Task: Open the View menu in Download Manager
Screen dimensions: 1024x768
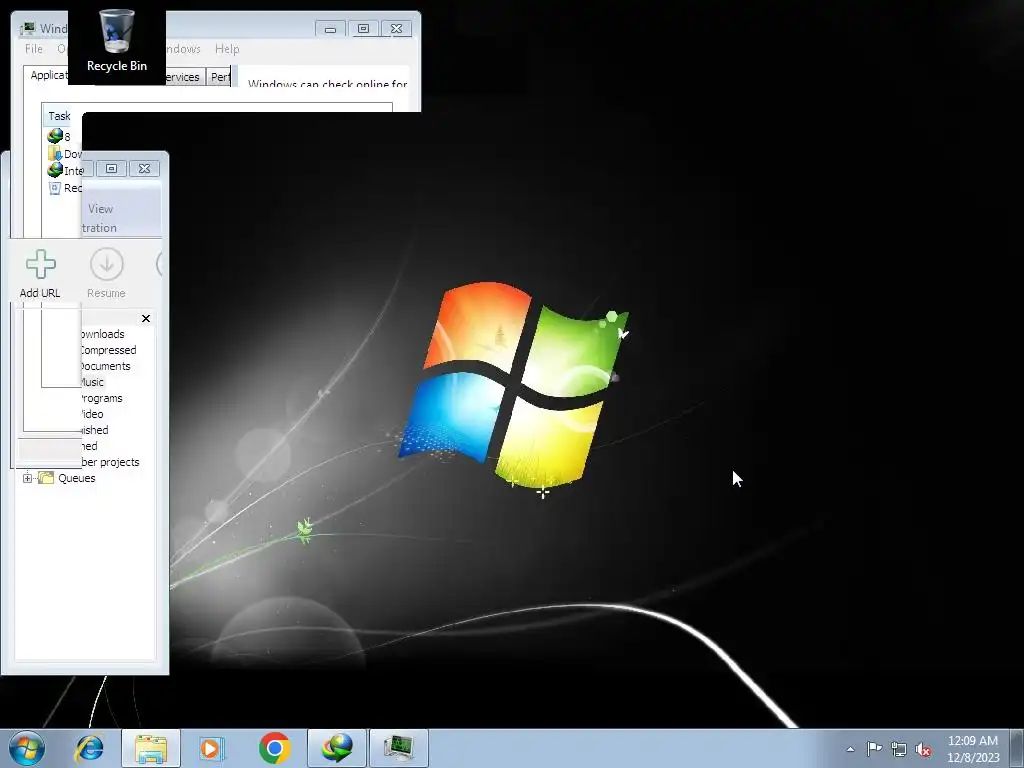Action: [101, 209]
